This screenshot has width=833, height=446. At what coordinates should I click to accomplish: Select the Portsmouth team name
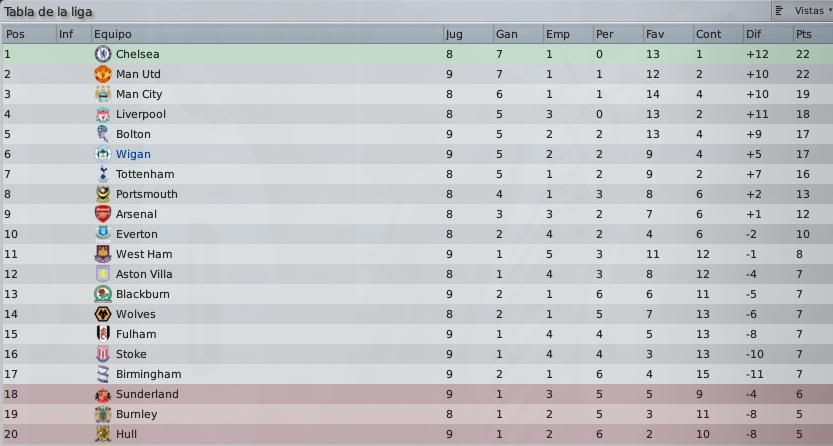147,194
